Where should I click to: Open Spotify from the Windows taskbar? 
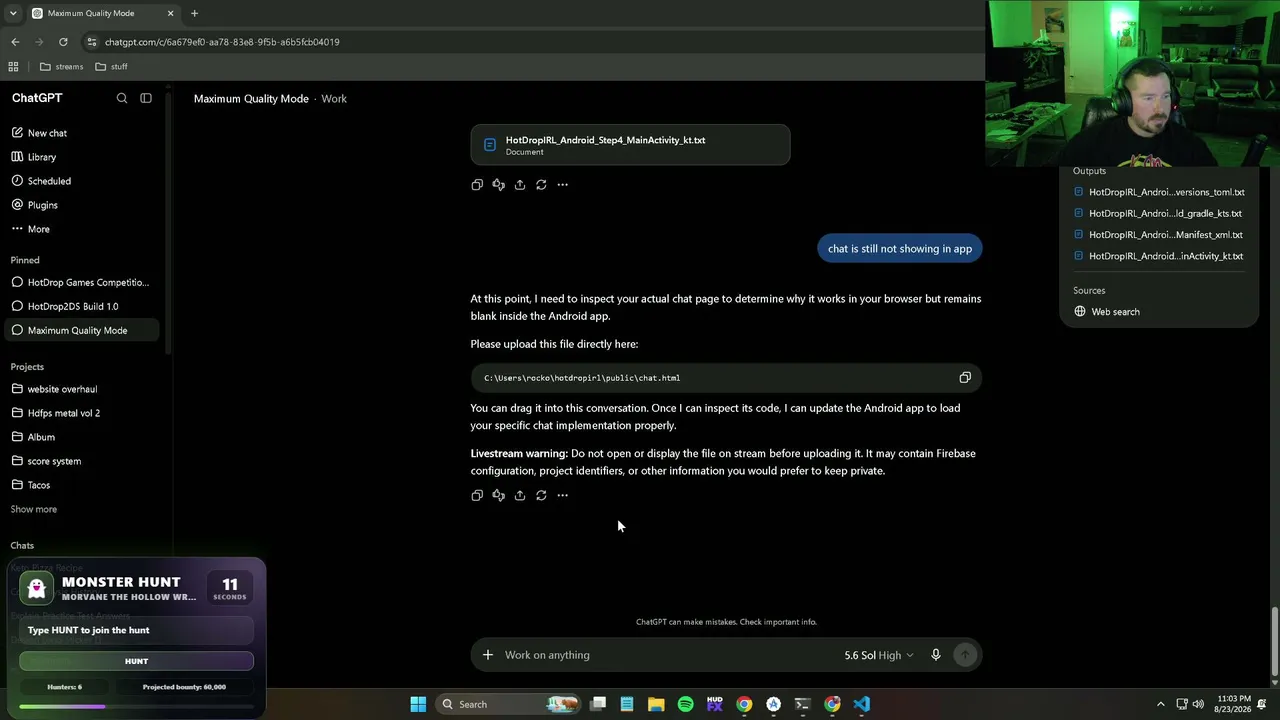pos(685,704)
